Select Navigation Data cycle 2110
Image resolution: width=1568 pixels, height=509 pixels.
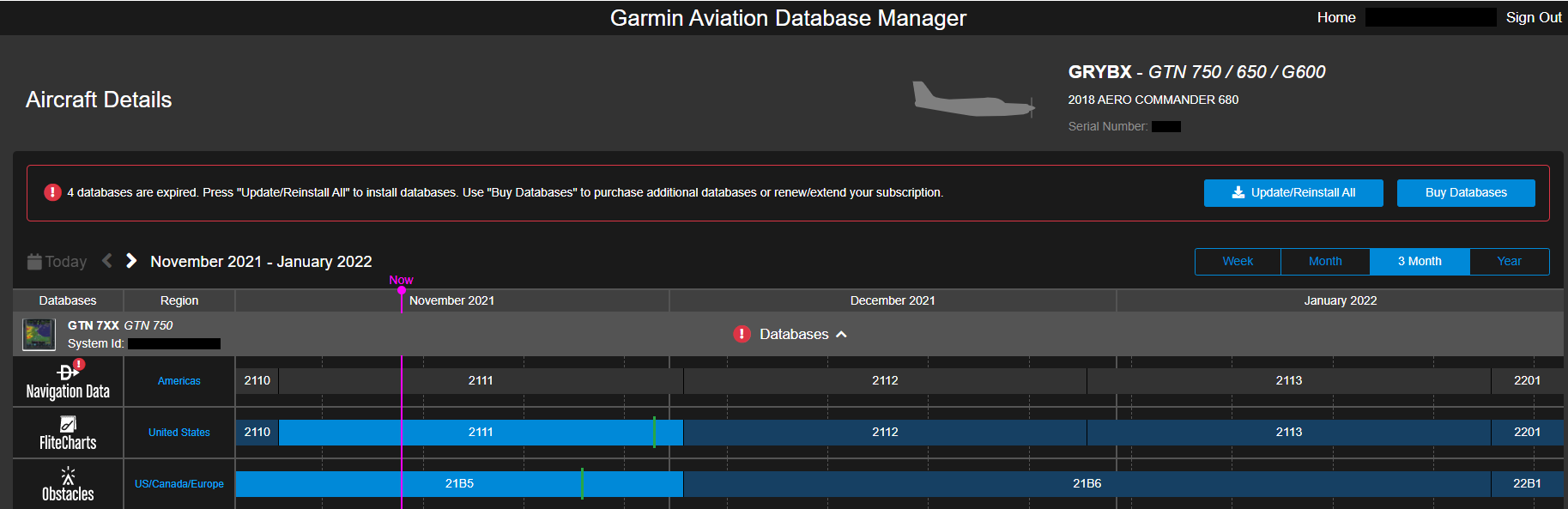click(x=257, y=381)
